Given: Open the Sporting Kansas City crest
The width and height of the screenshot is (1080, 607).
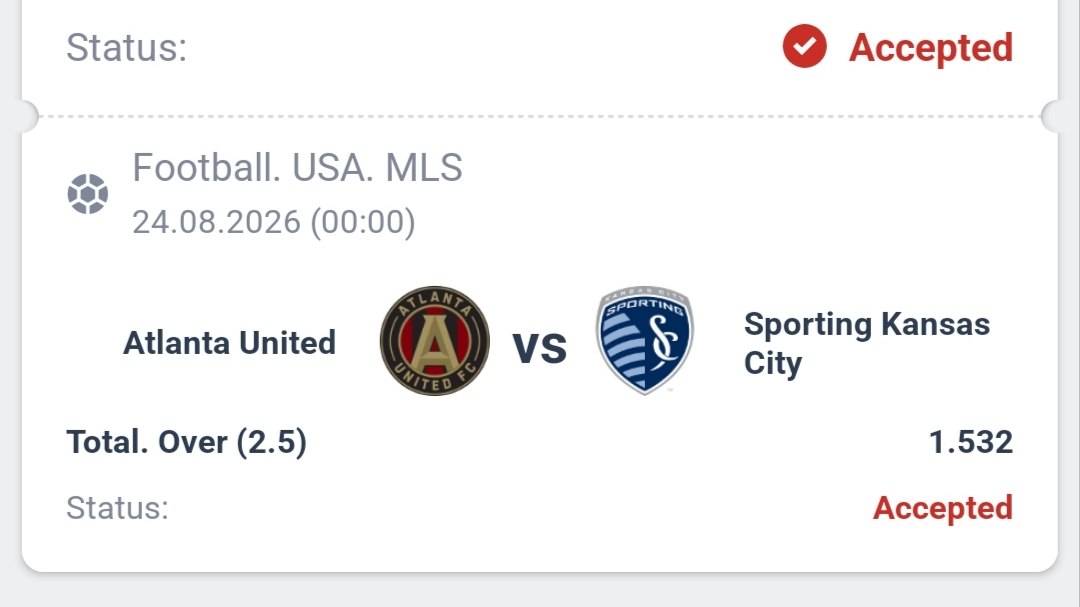Looking at the screenshot, I should click(x=645, y=340).
